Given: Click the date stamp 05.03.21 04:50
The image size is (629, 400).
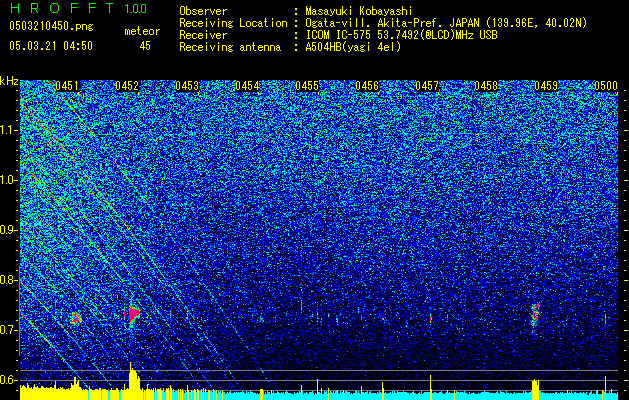Looking at the screenshot, I should point(51,46).
